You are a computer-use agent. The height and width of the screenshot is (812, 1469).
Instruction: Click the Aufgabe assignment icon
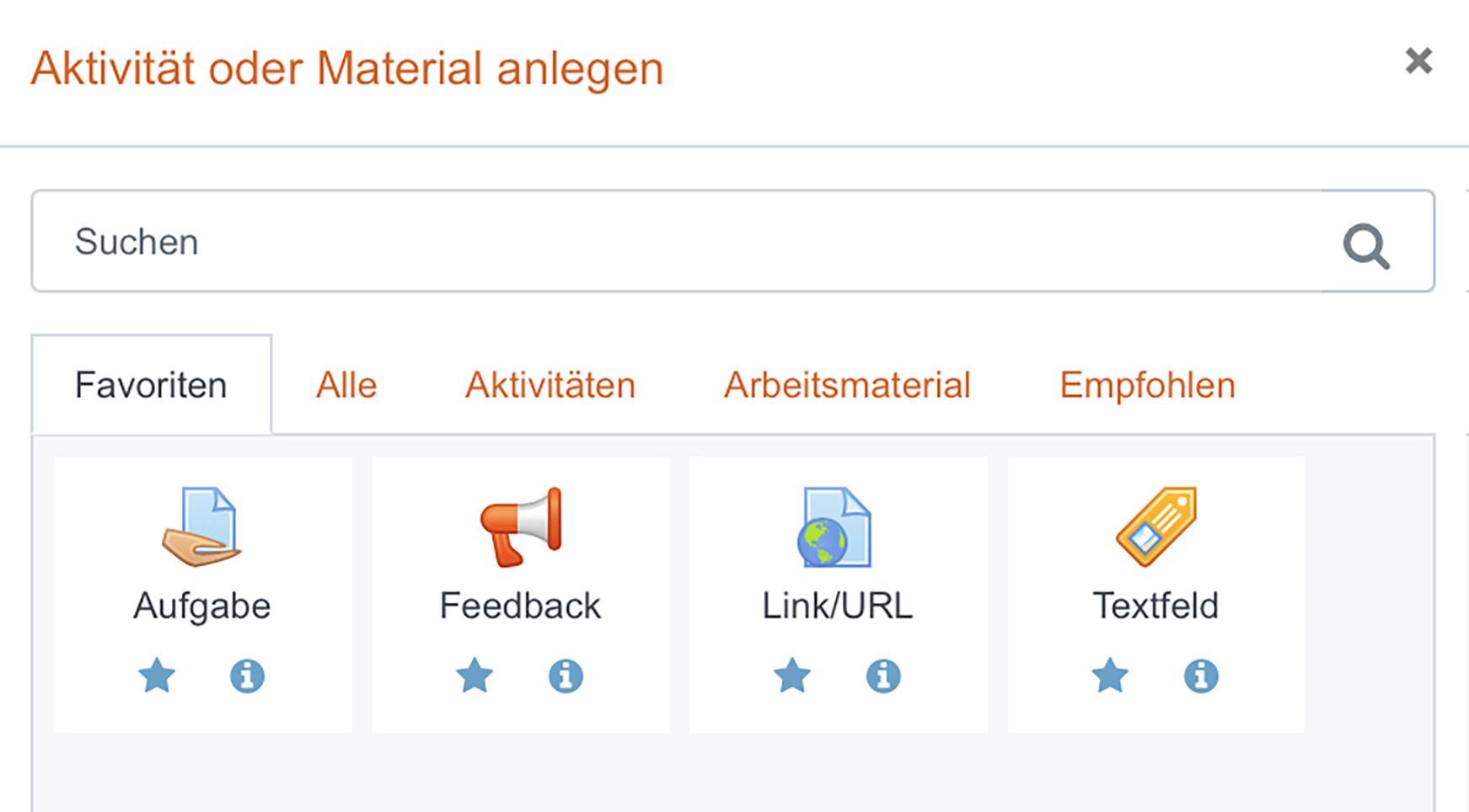coord(202,526)
